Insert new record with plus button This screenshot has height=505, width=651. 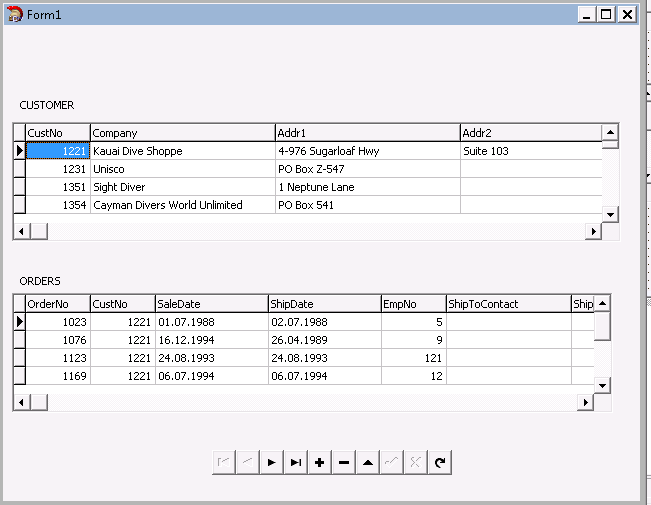click(x=320, y=462)
